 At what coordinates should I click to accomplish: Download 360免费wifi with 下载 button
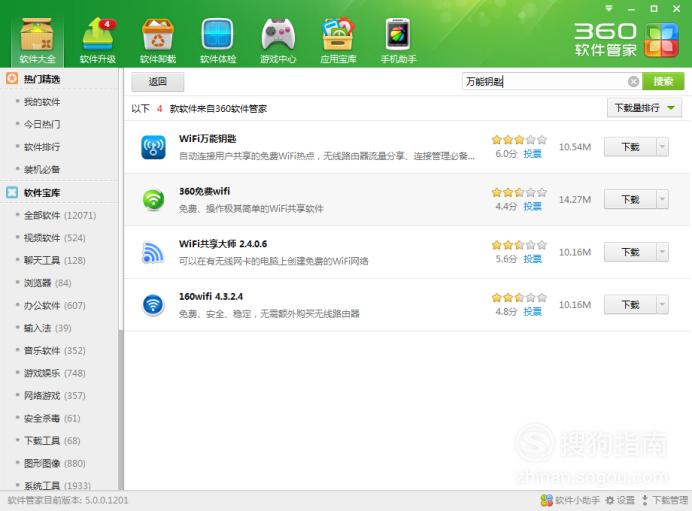point(630,199)
